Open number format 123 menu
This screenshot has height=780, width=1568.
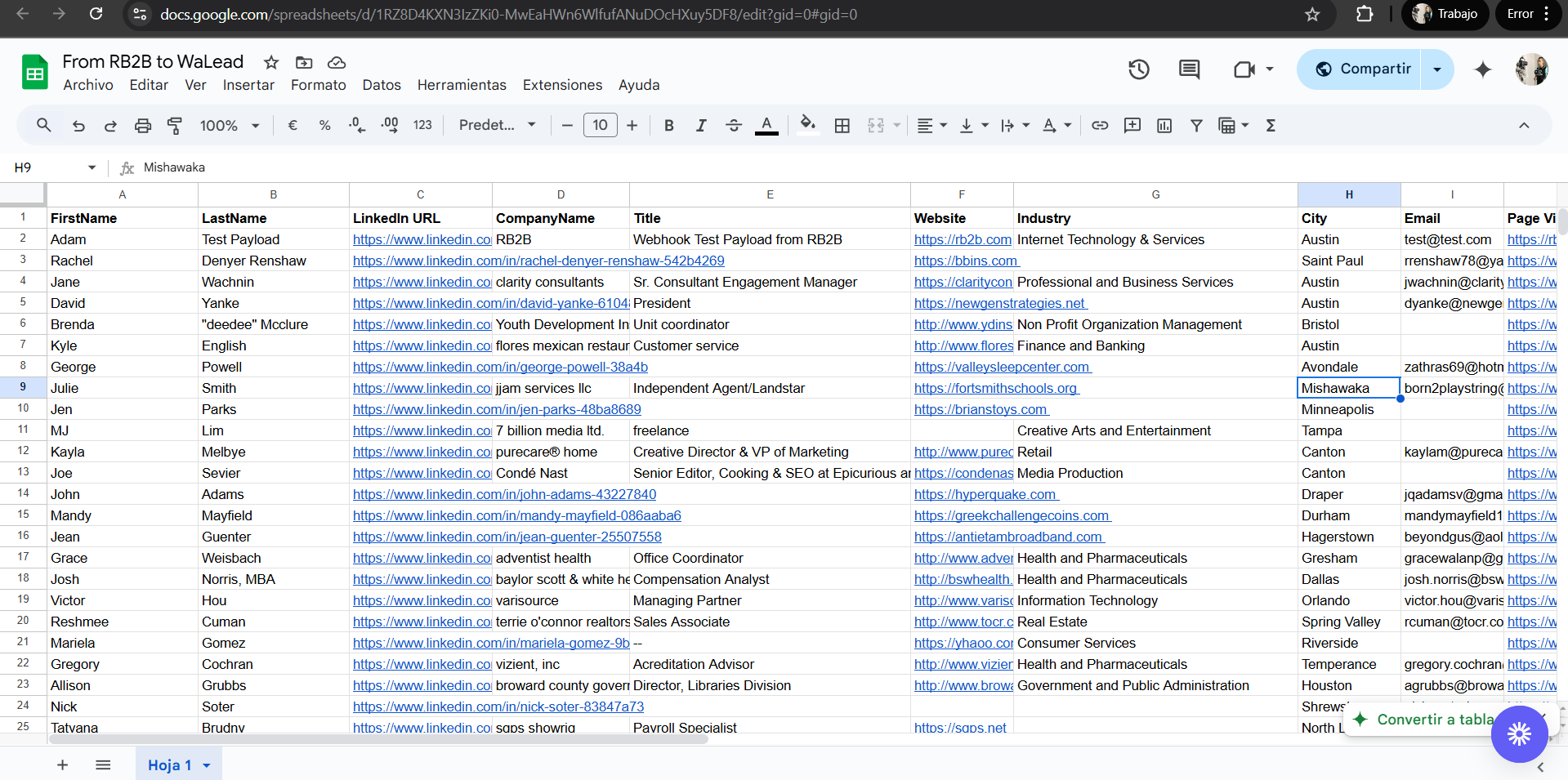click(422, 125)
